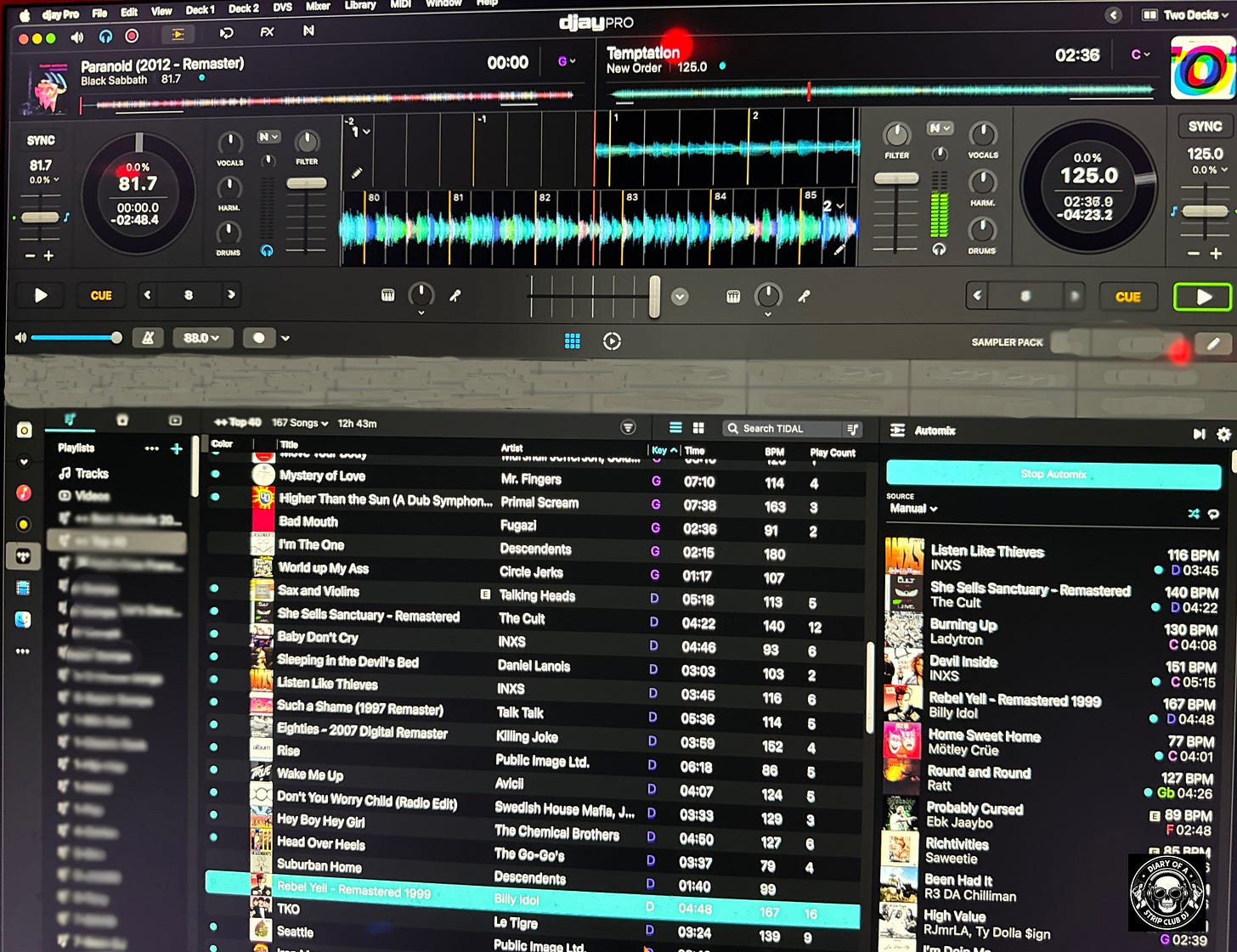Click the deck 1 waveform edit pencil
Screen dimensions: 1237x952
pyautogui.click(x=357, y=173)
